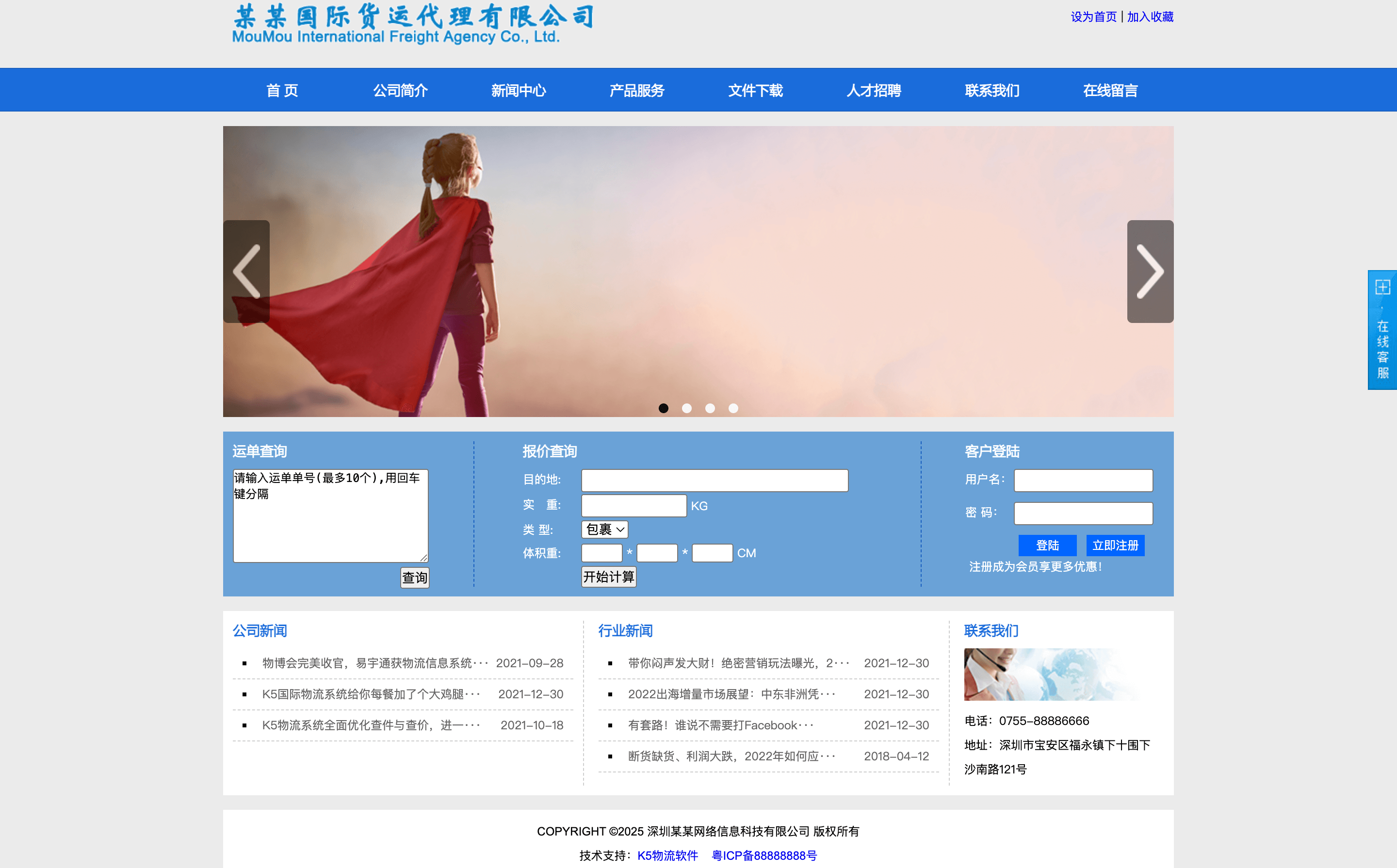Click the 登陆 login button
The width and height of the screenshot is (1397, 868).
pyautogui.click(x=1047, y=545)
